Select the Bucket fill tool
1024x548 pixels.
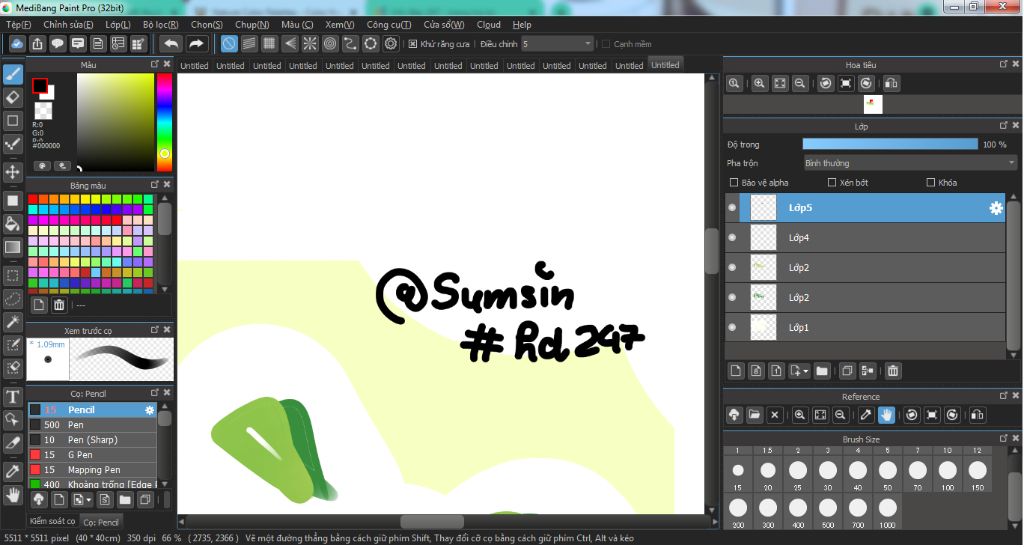(12, 224)
